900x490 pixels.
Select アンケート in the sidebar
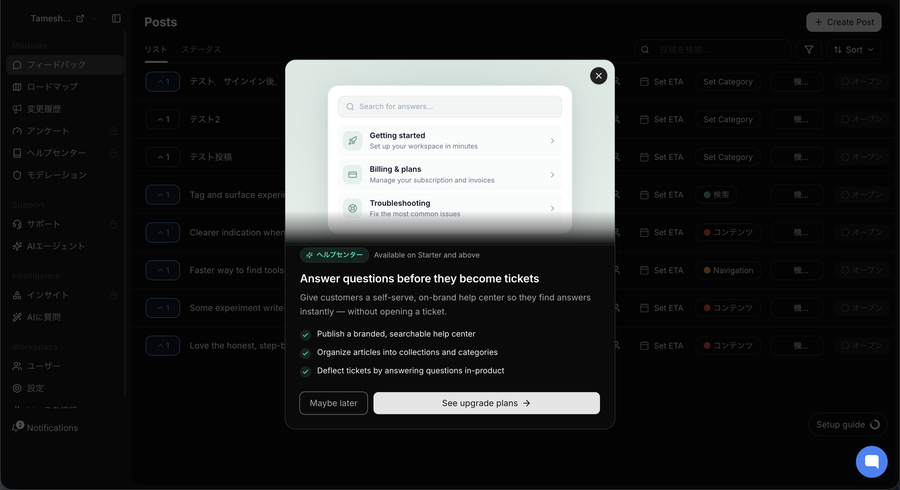click(x=65, y=131)
